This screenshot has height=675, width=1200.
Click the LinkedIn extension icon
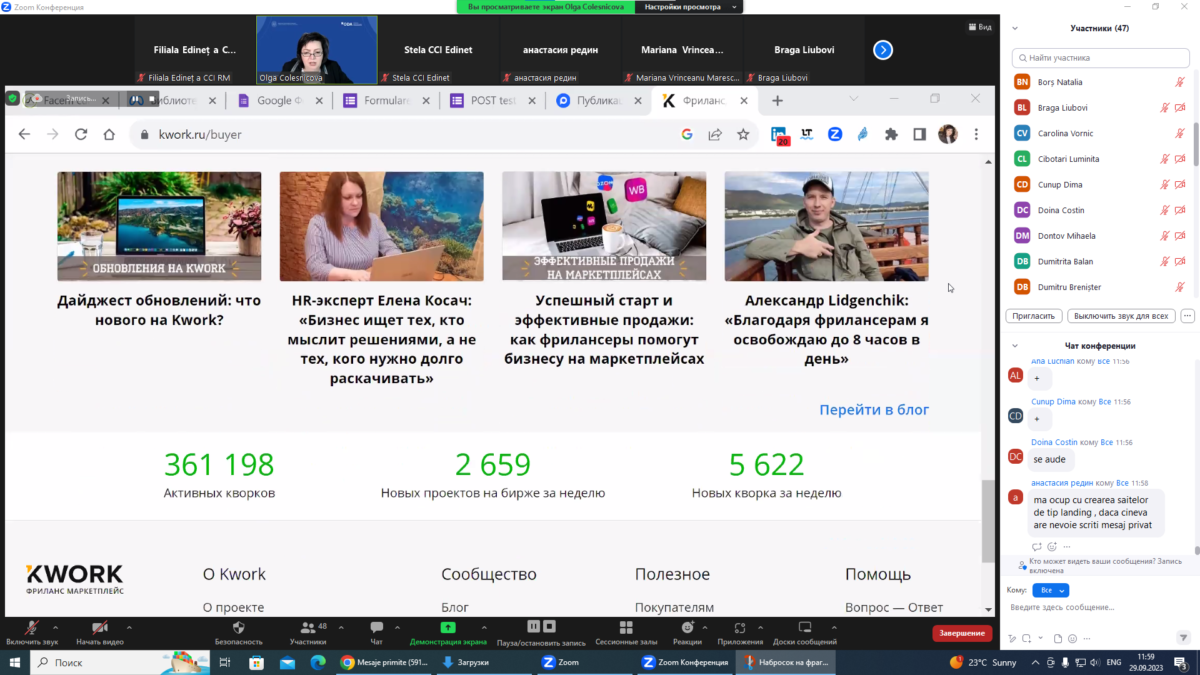(780, 135)
